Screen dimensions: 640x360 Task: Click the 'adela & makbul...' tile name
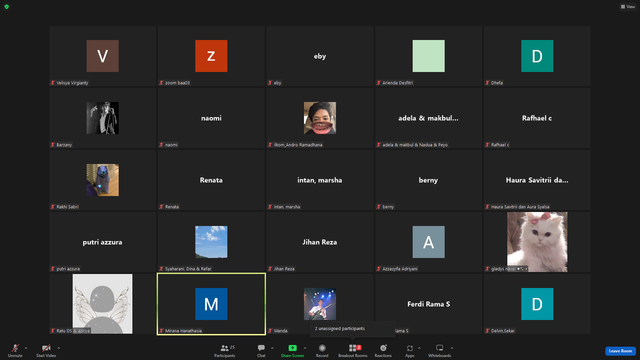(428, 118)
